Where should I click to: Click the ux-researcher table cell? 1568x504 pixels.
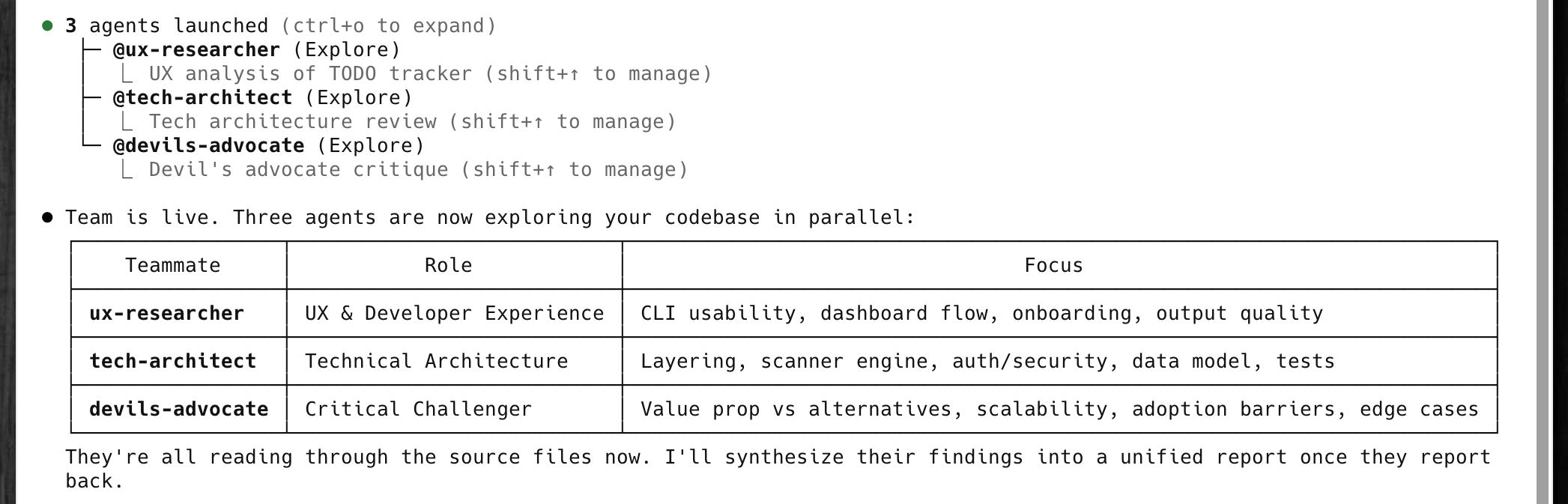tap(167, 314)
